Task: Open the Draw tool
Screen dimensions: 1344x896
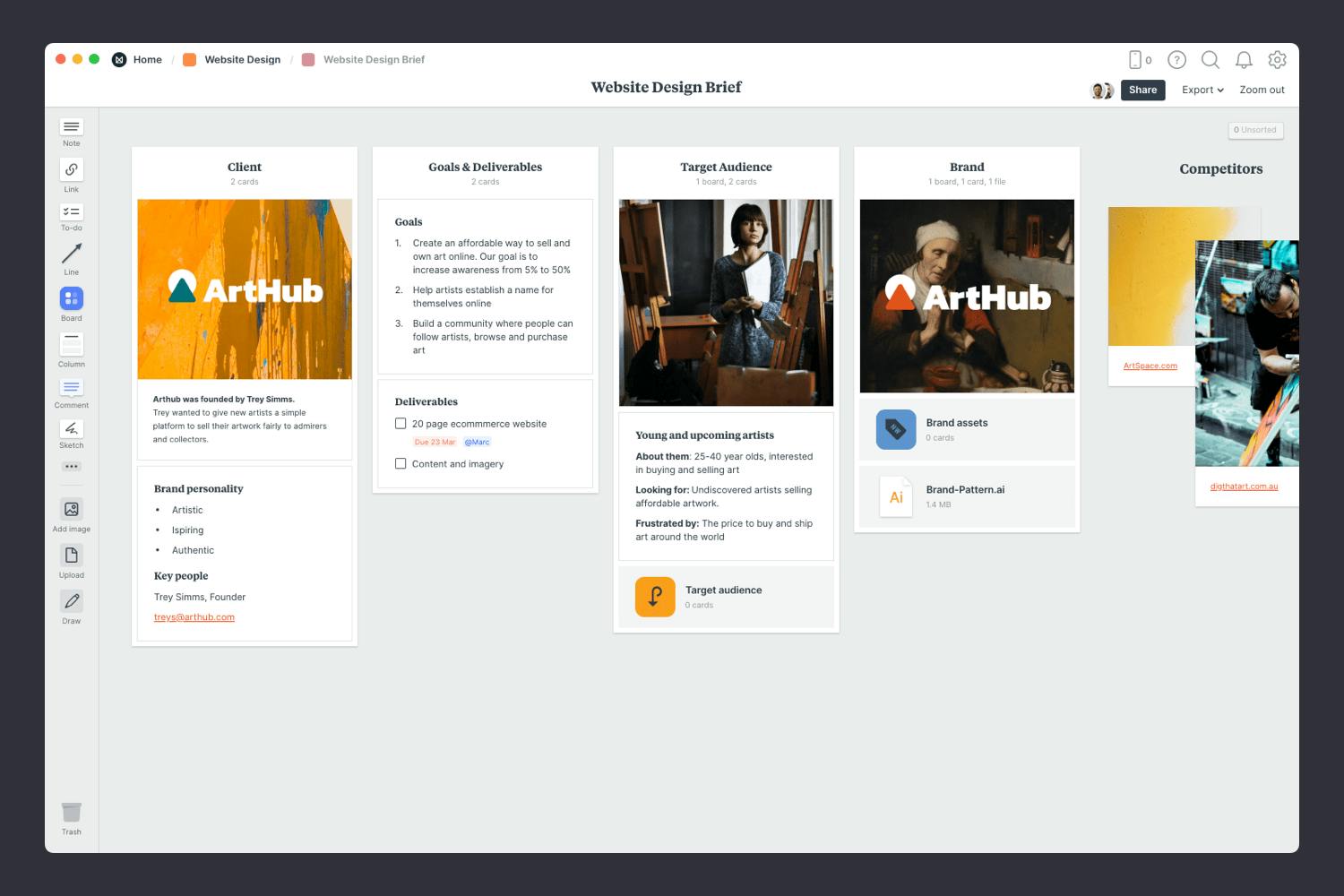Action: (x=71, y=602)
